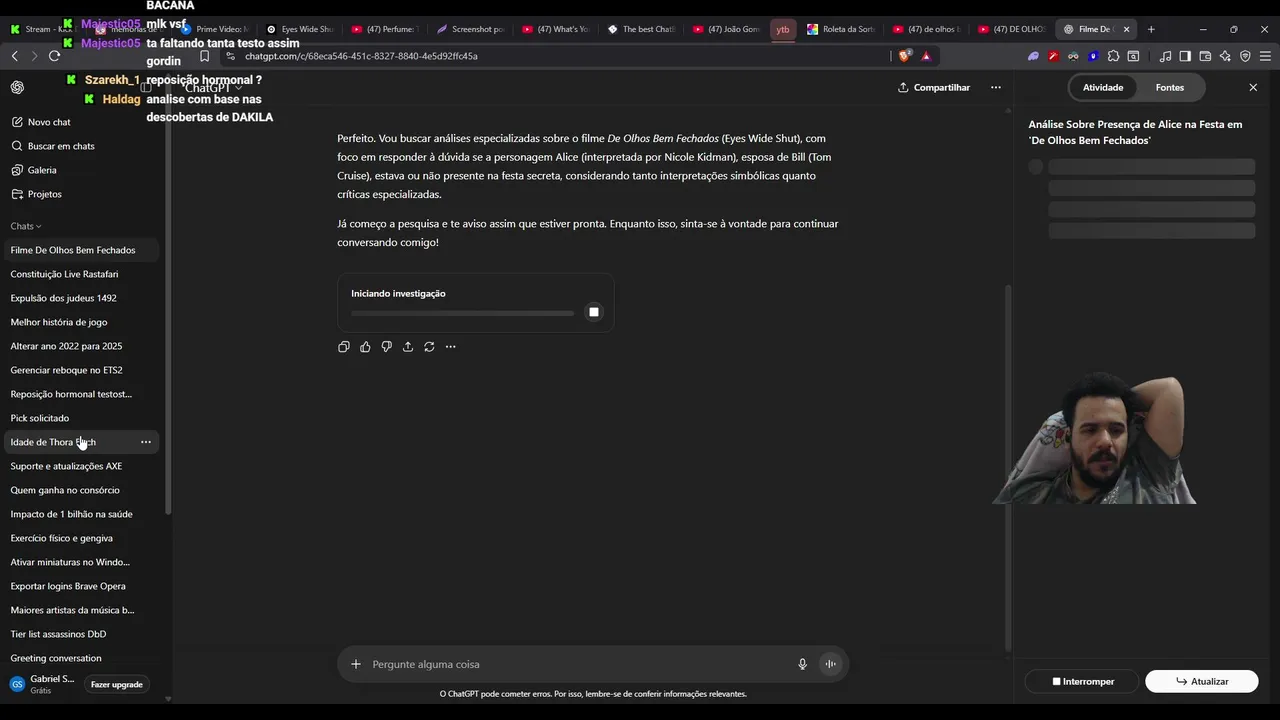Copy the response with the copy icon
This screenshot has width=1280, height=720.
tap(344, 347)
